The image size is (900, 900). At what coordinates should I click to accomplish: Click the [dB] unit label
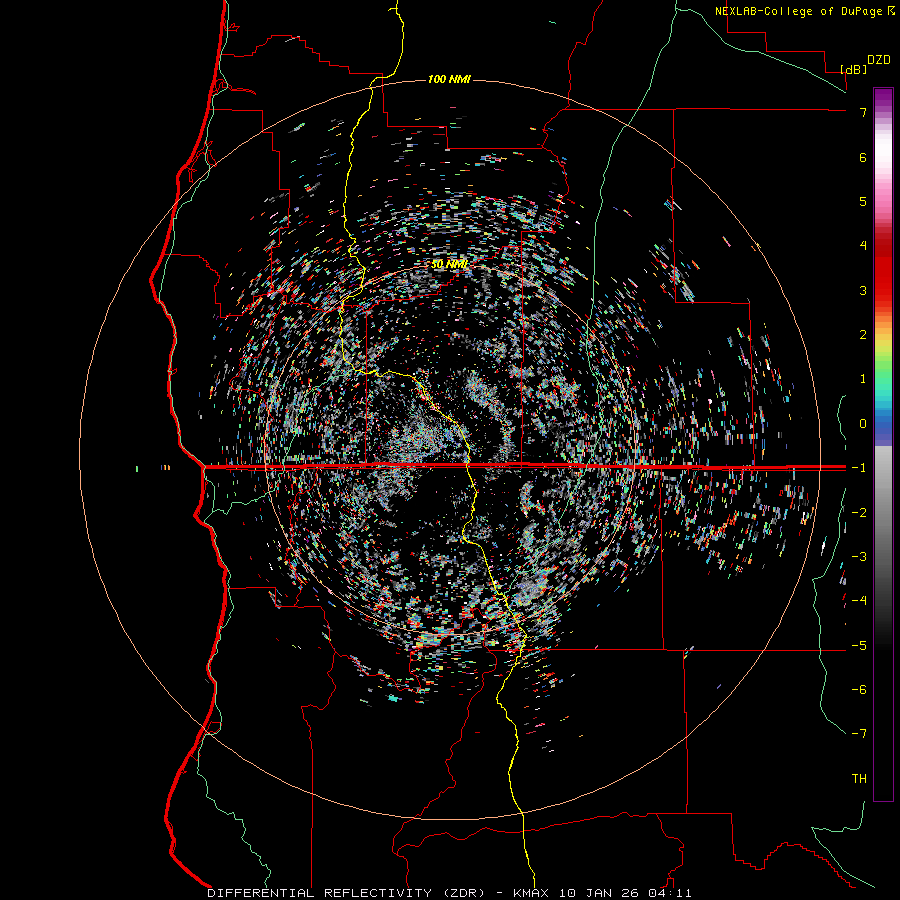pyautogui.click(x=854, y=69)
